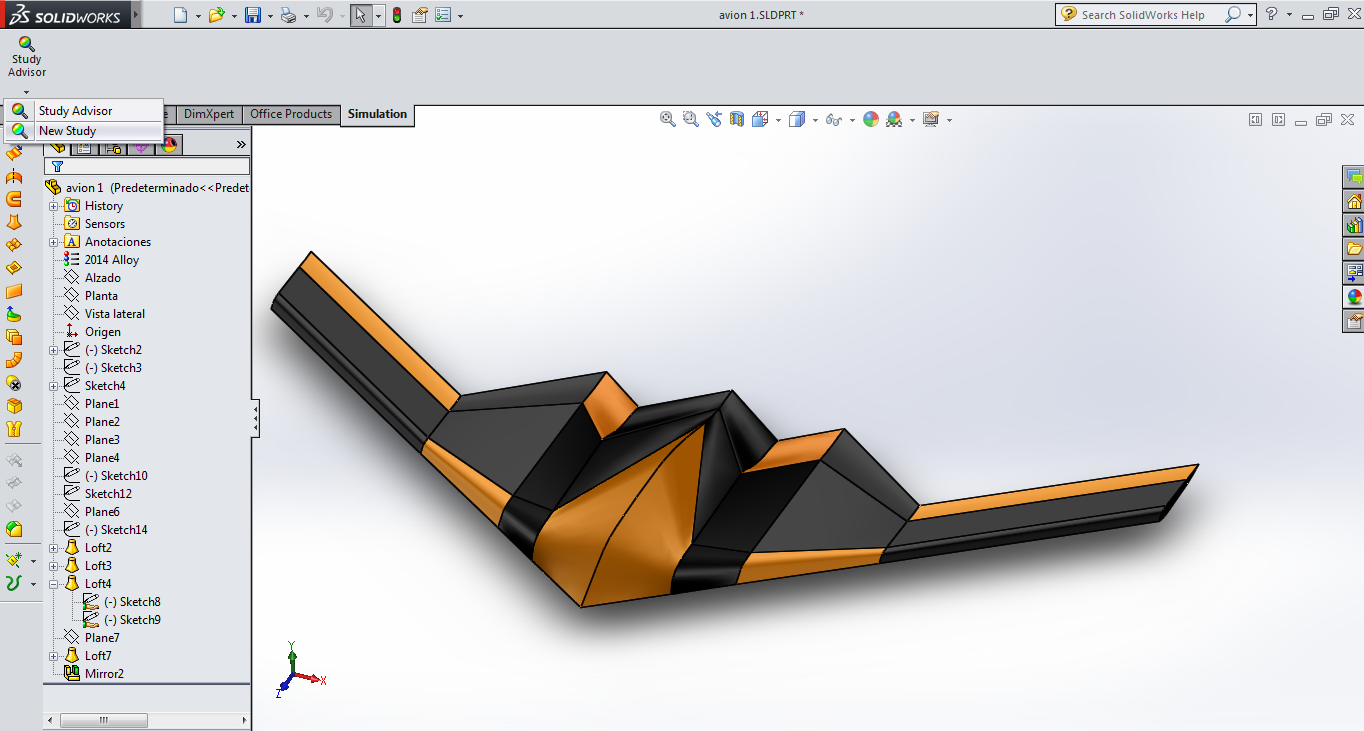The image size is (1364, 731).
Task: Toggle the Section View tool
Action: coord(737,119)
